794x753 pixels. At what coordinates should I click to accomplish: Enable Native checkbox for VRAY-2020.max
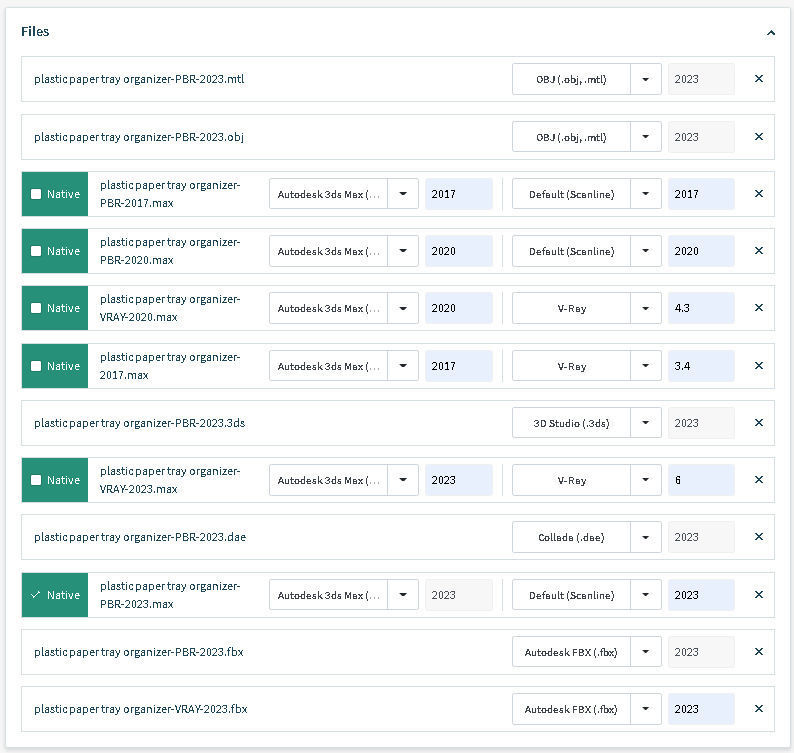36,308
